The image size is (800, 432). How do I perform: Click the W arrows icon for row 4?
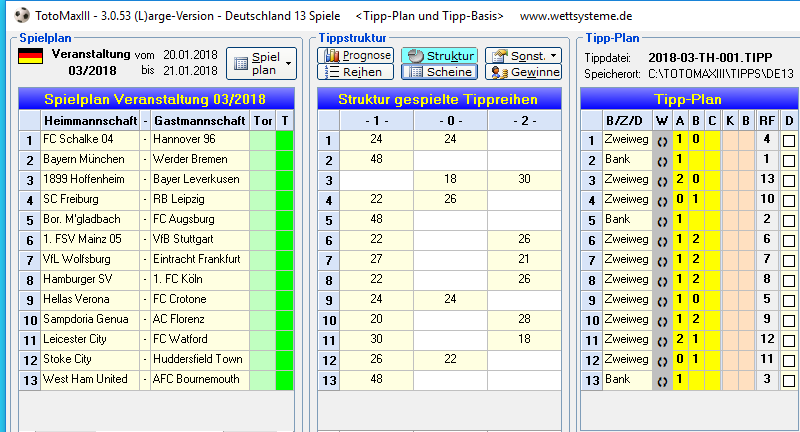(x=662, y=200)
